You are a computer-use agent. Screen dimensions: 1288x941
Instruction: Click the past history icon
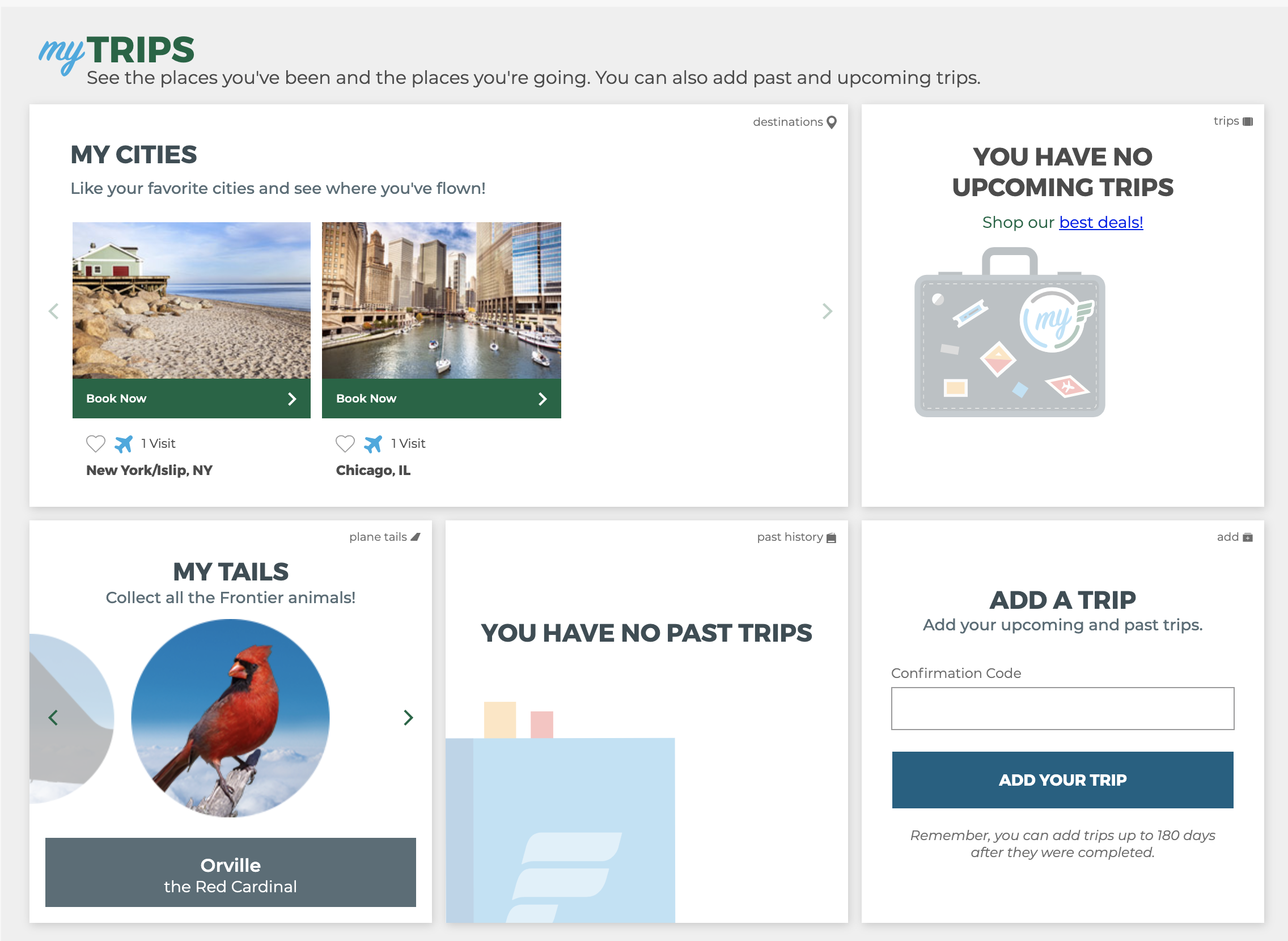click(831, 538)
